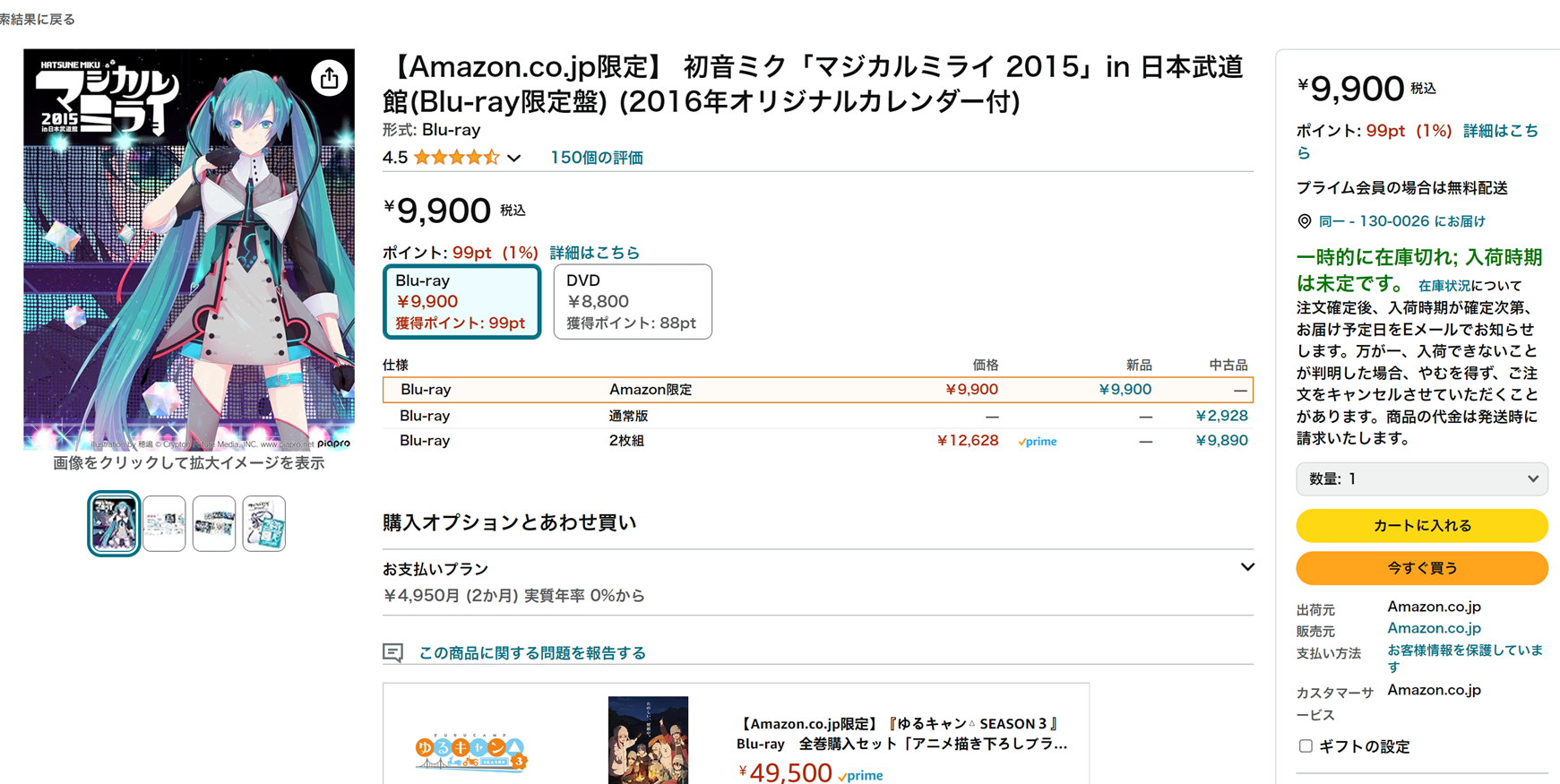Click the location pin delivery icon

coord(1305,221)
